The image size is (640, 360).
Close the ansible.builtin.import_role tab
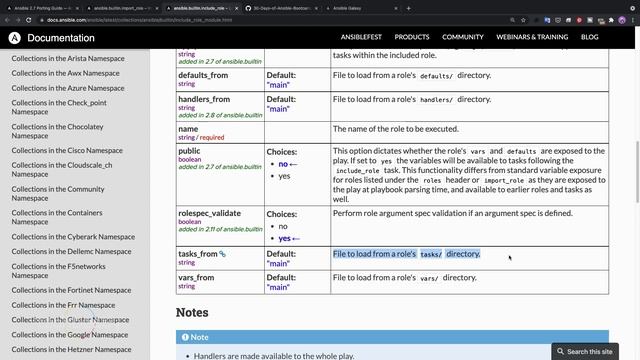(157, 8)
